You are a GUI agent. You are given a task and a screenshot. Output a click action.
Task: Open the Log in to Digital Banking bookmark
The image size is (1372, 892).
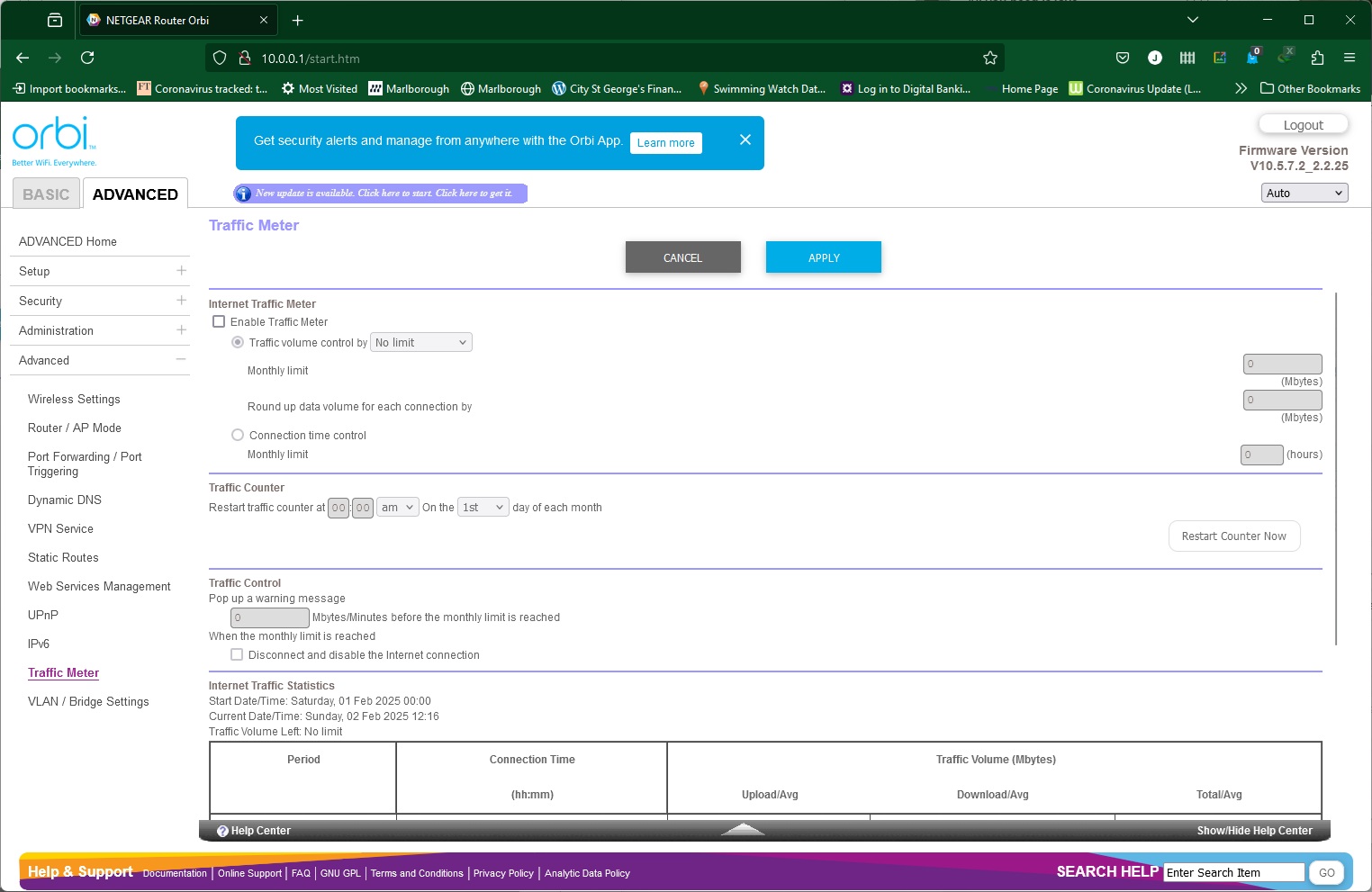point(906,88)
